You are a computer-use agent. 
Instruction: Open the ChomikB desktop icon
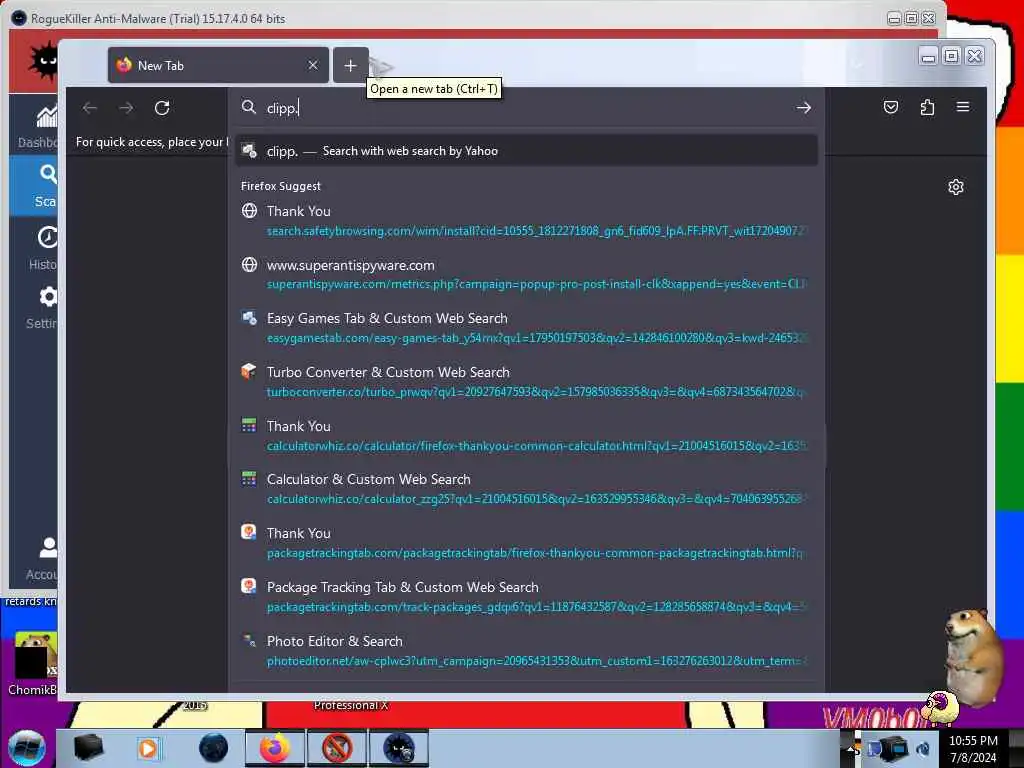33,664
